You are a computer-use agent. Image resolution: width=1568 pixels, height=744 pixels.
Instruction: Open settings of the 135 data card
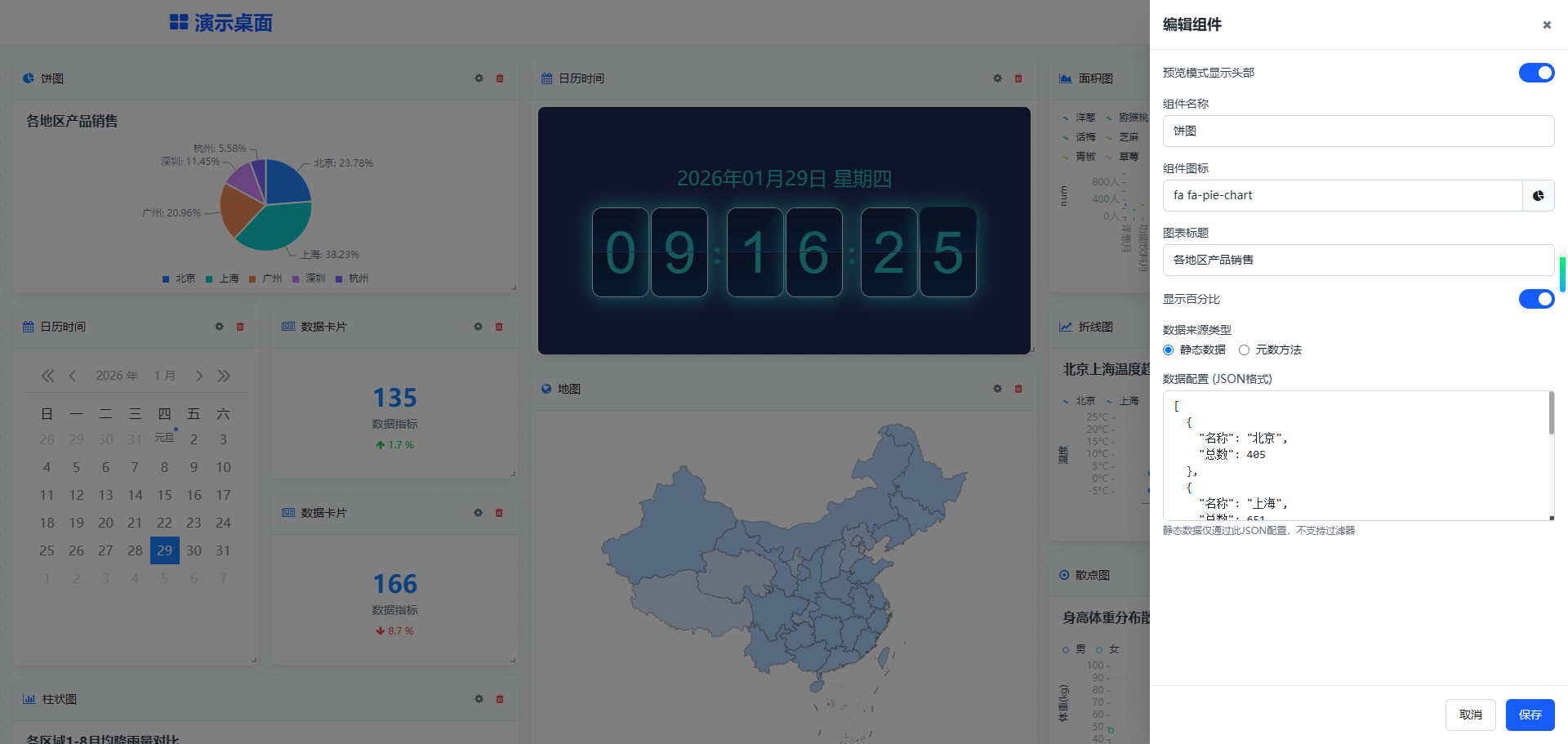click(478, 327)
